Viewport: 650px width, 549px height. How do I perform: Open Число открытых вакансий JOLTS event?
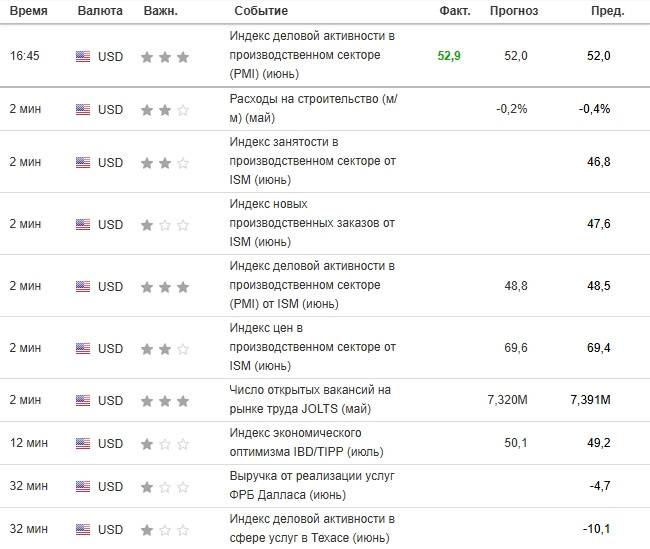[x=310, y=399]
